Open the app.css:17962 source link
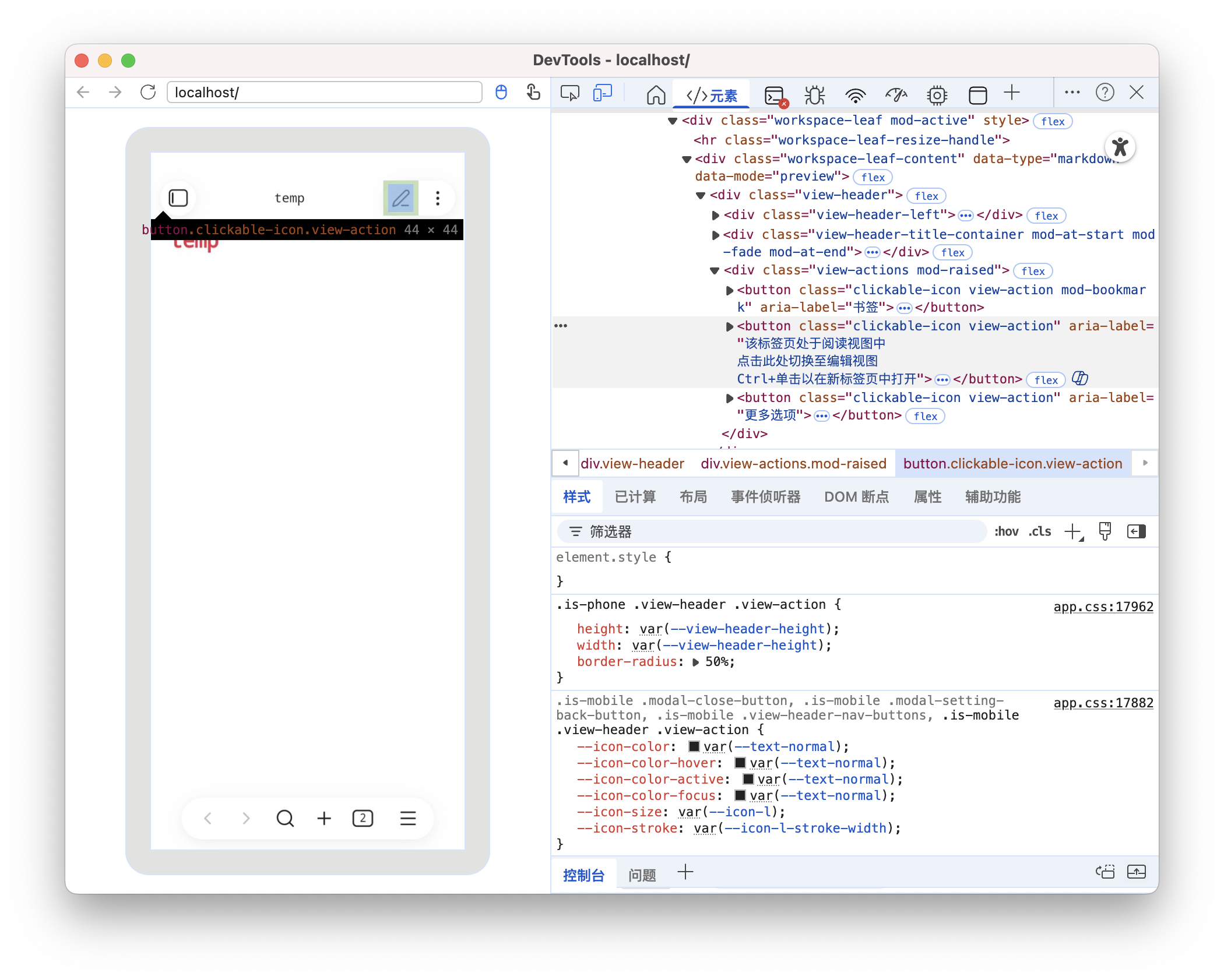 (x=1103, y=607)
